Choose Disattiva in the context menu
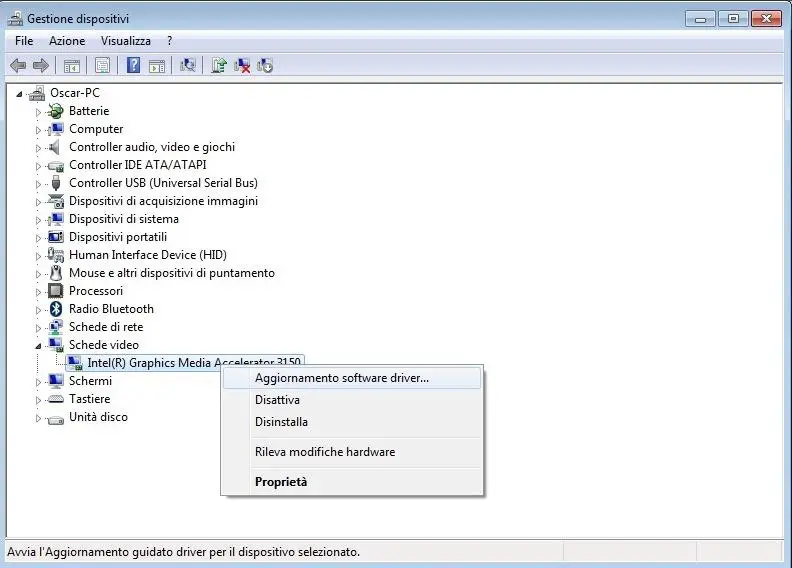This screenshot has height=568, width=792. [352, 400]
